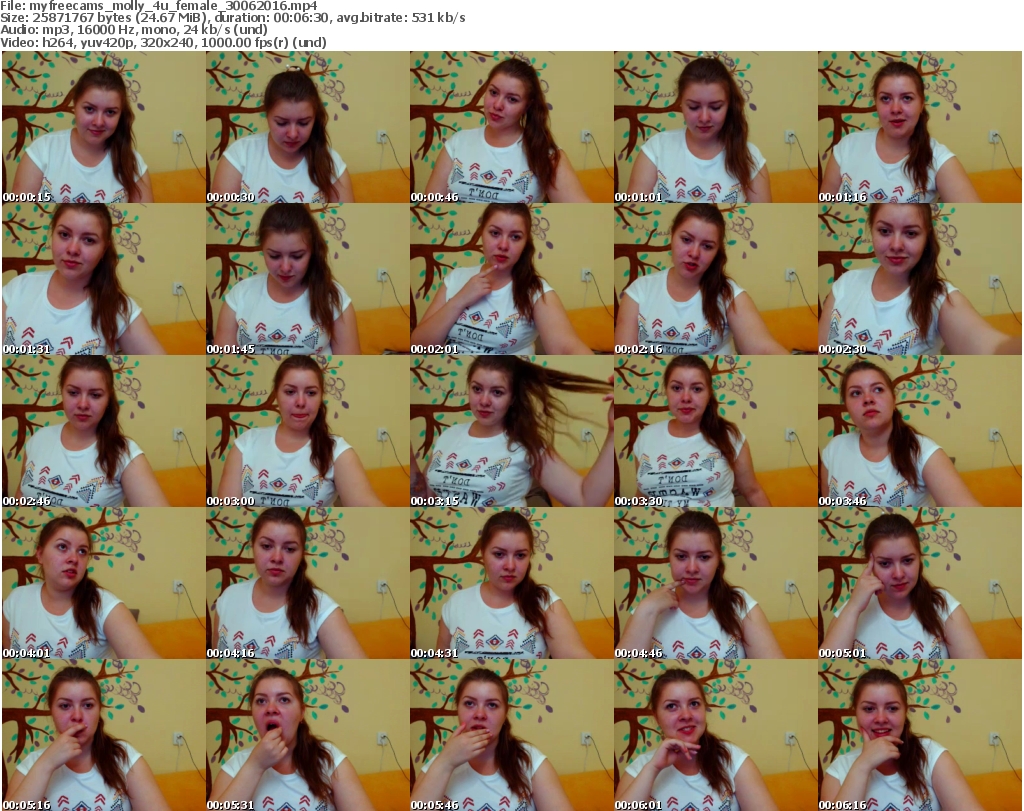Click the Size and duration info line
The image size is (1024, 811).
(232, 18)
